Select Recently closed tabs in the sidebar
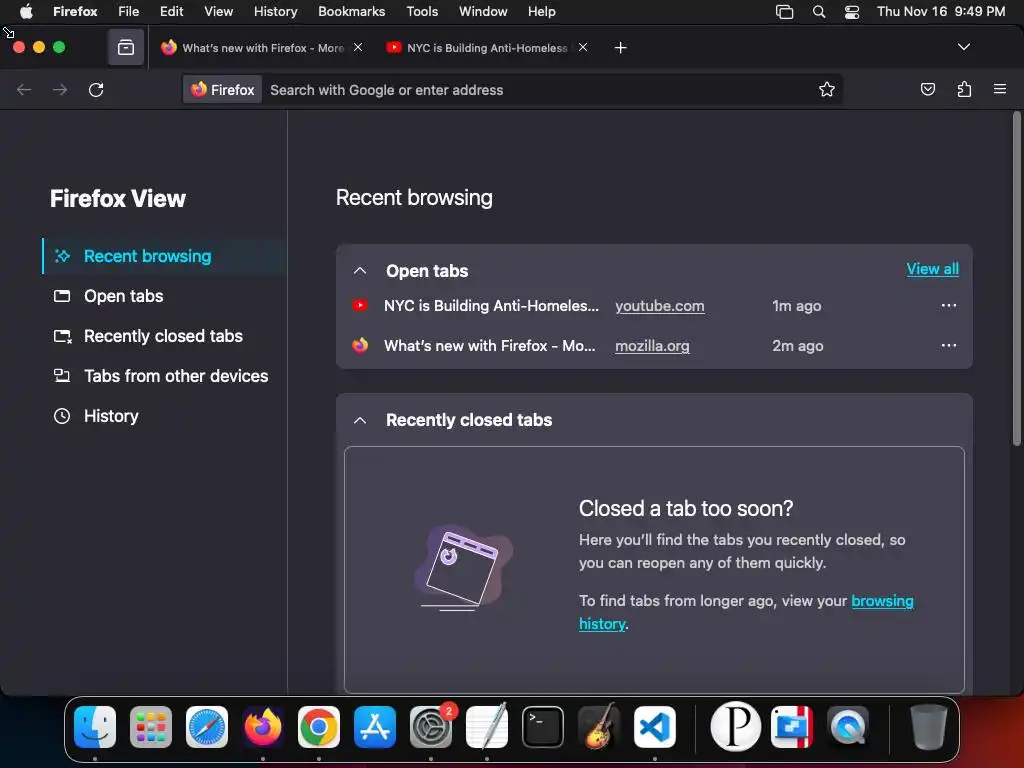The image size is (1024, 768). coord(164,336)
